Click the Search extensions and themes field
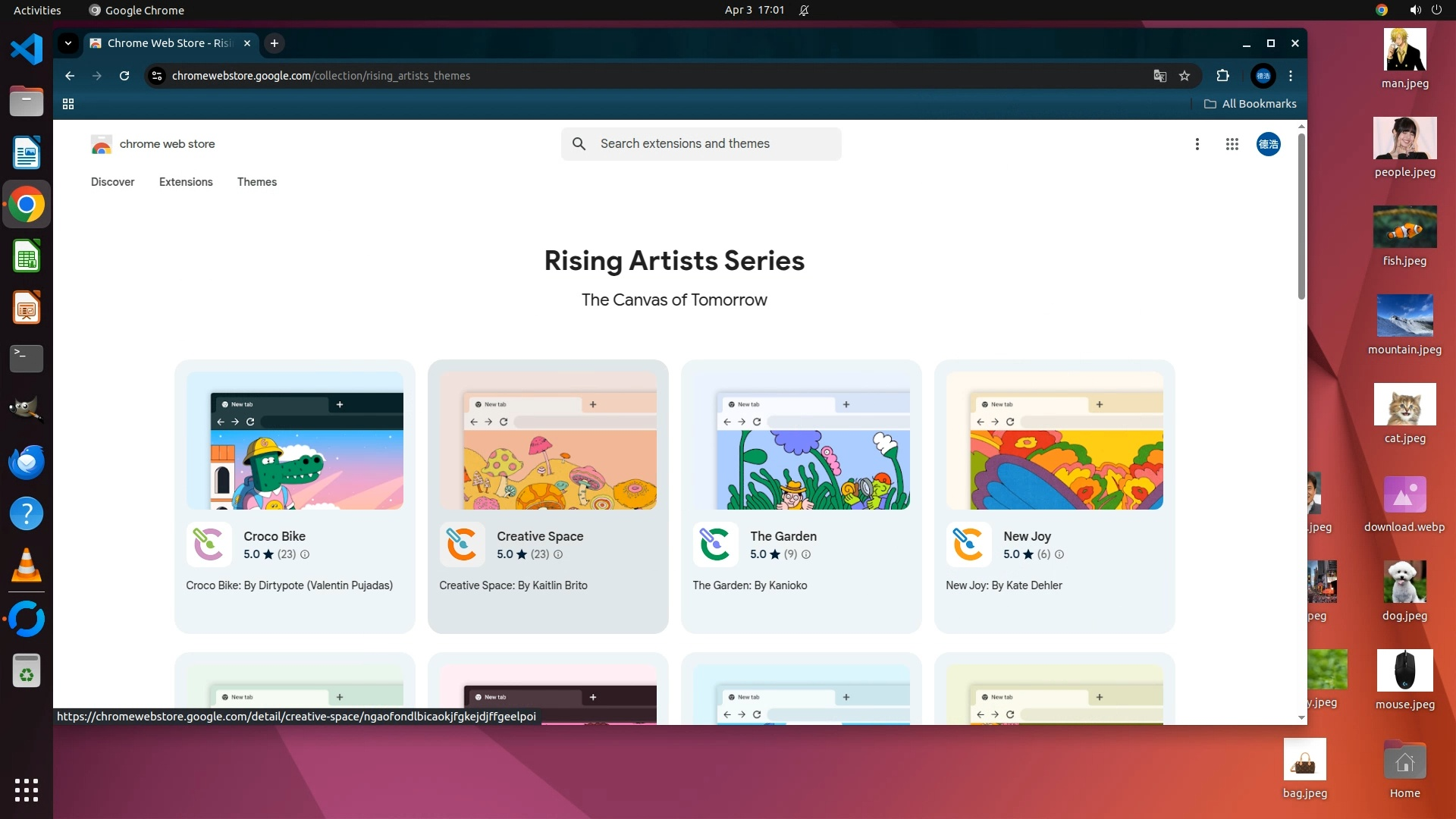The width and height of the screenshot is (1456, 819). coord(701,144)
